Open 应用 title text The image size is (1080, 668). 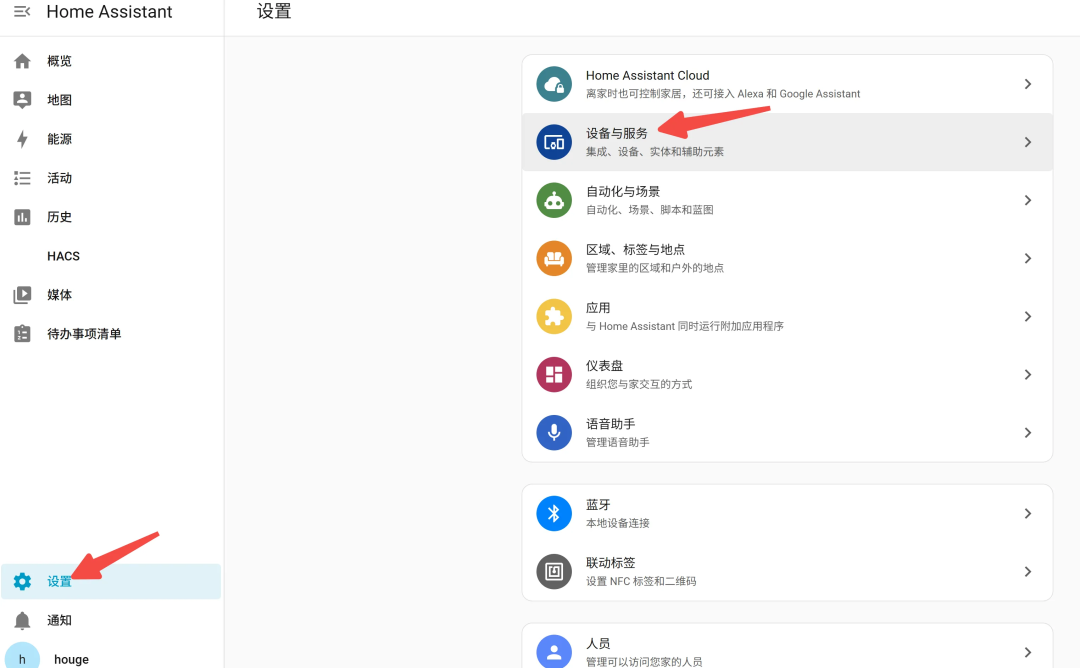(598, 308)
